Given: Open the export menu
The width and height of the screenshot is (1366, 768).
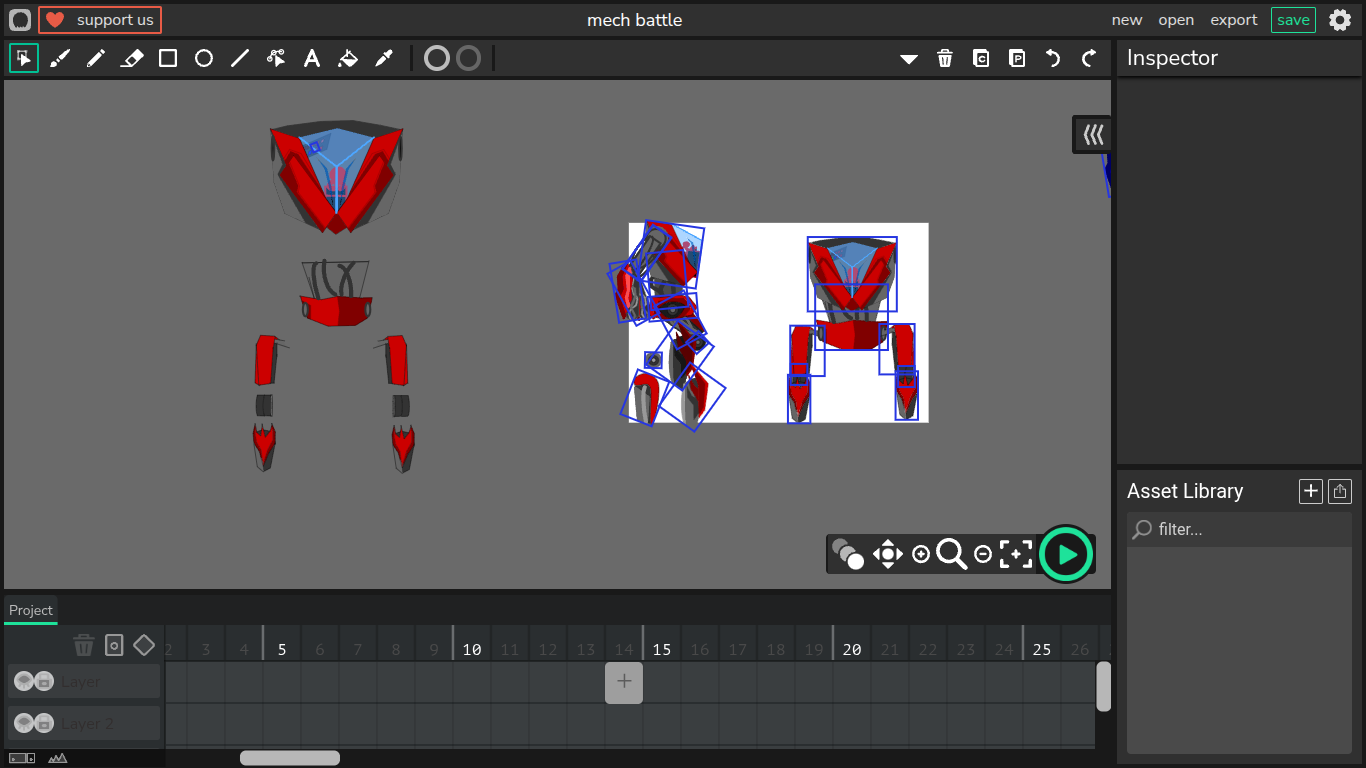Looking at the screenshot, I should (x=1234, y=20).
